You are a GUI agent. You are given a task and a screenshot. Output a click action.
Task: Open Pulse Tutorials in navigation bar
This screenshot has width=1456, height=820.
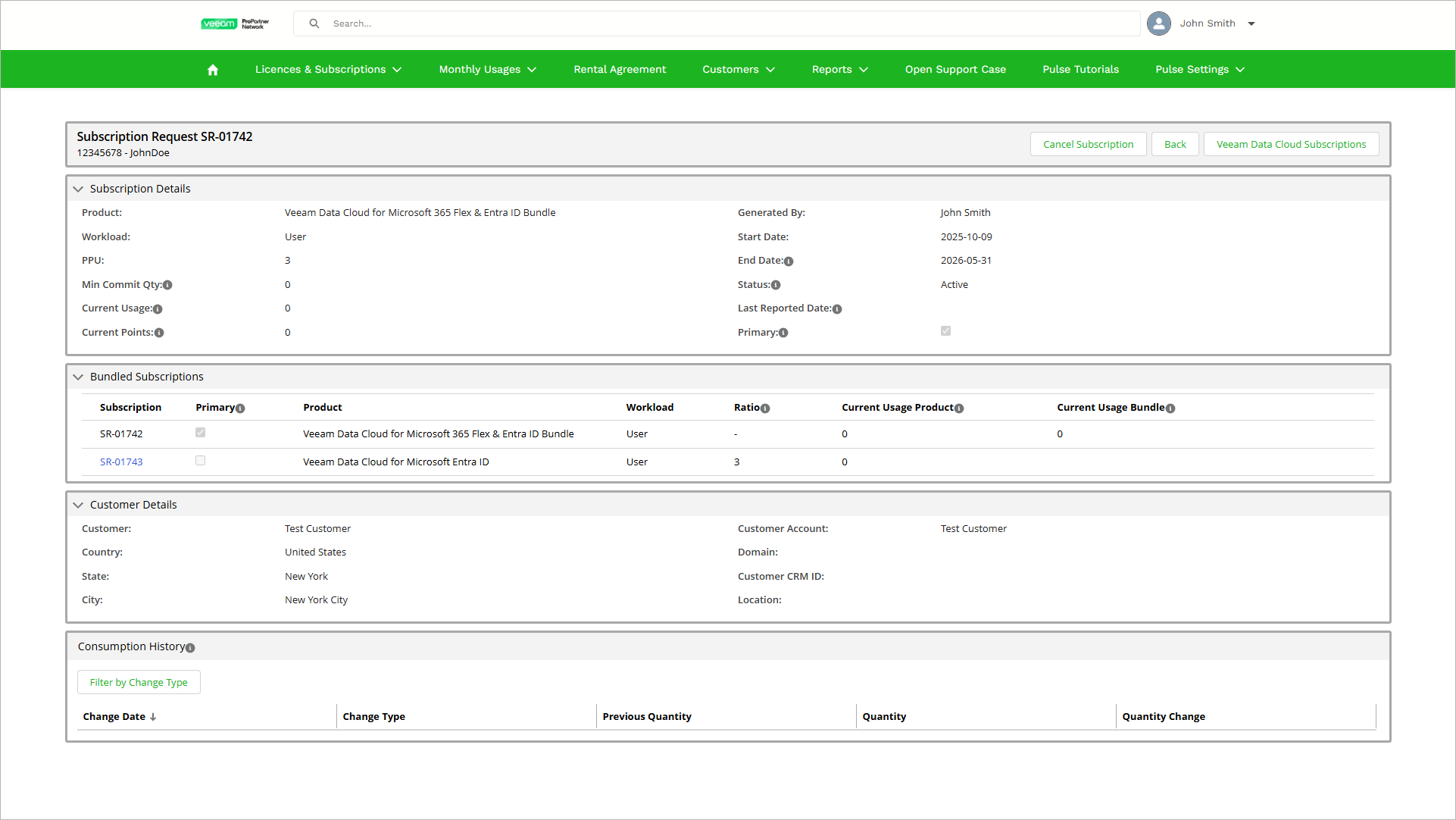click(1080, 70)
